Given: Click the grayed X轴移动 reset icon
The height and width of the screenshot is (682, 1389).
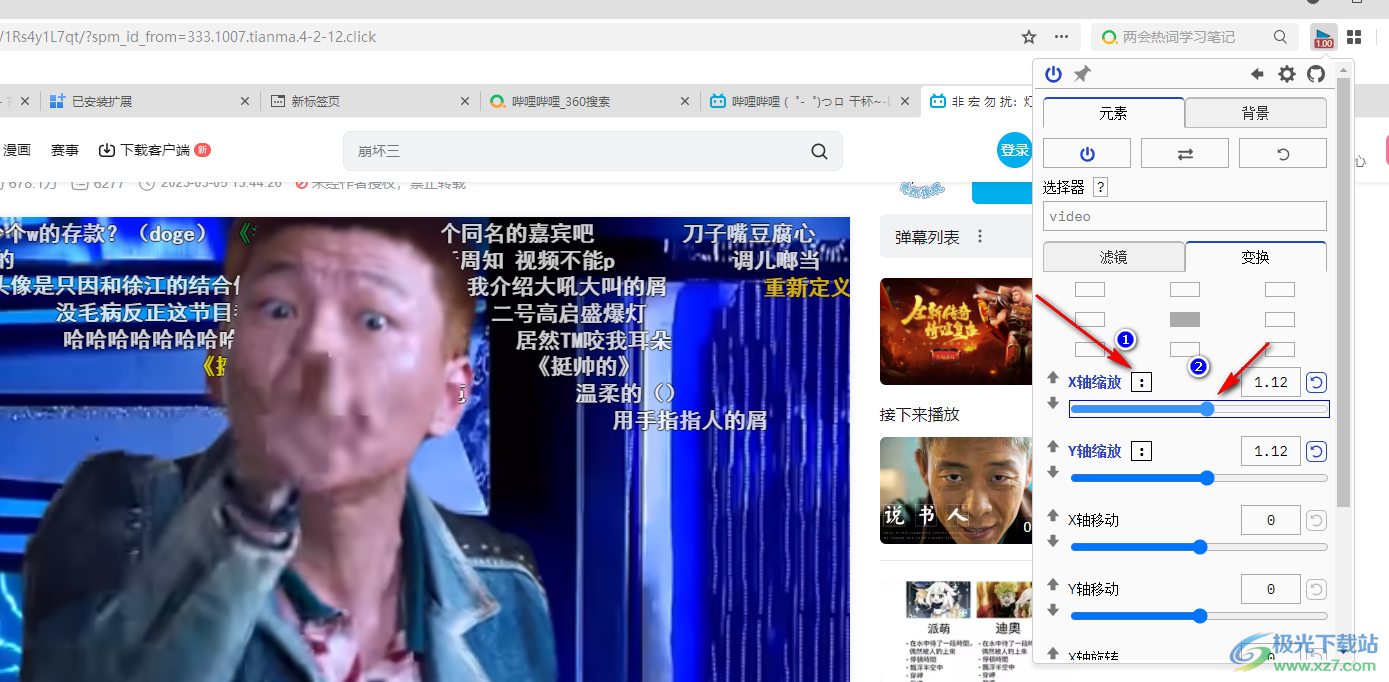Looking at the screenshot, I should click(1317, 520).
